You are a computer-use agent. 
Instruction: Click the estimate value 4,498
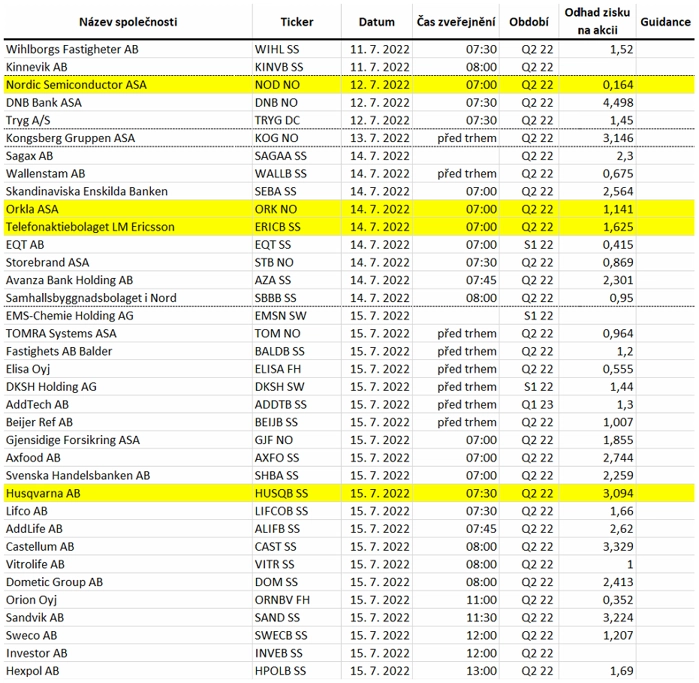618,103
